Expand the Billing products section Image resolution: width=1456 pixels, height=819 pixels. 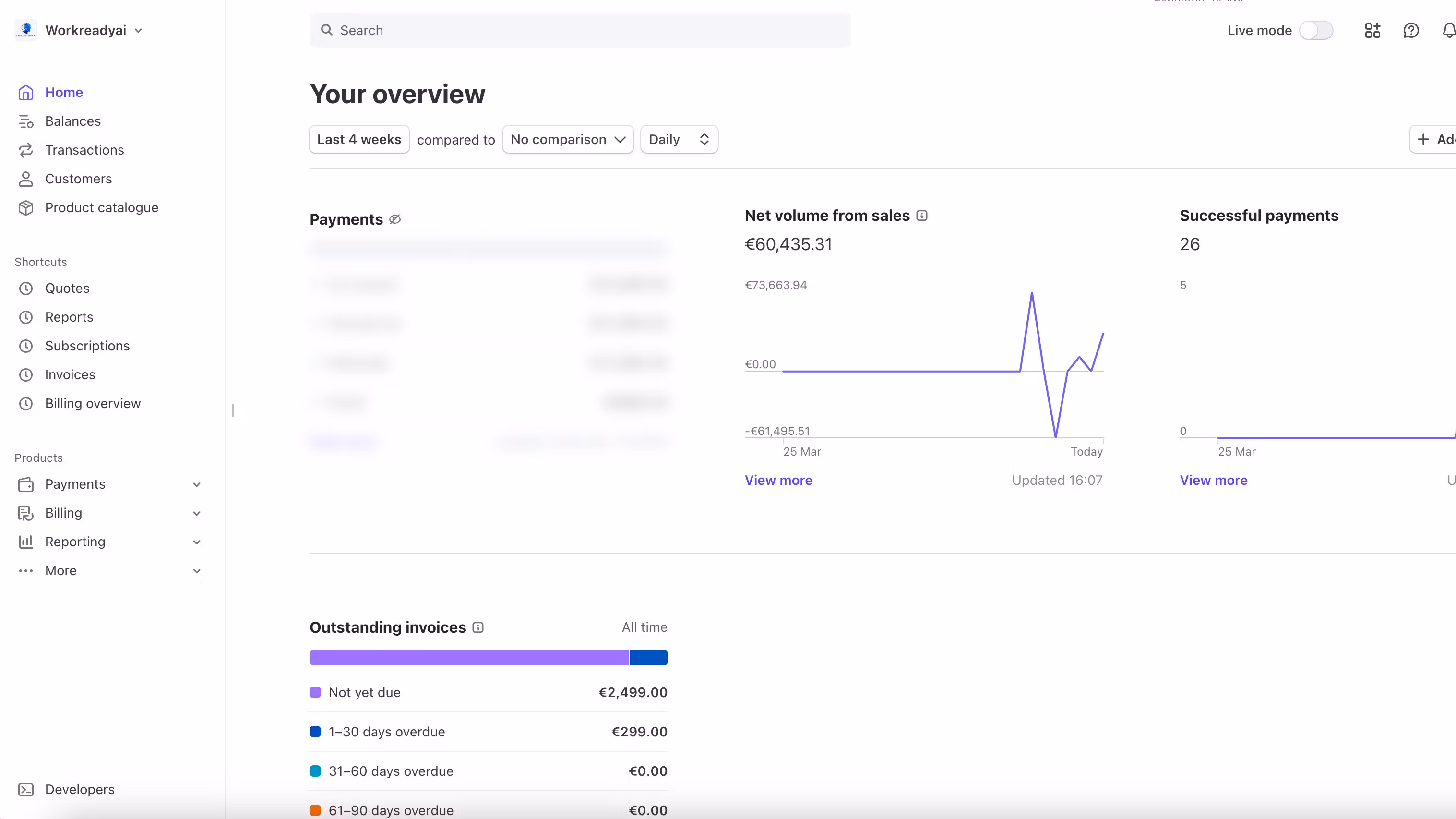pyautogui.click(x=197, y=513)
